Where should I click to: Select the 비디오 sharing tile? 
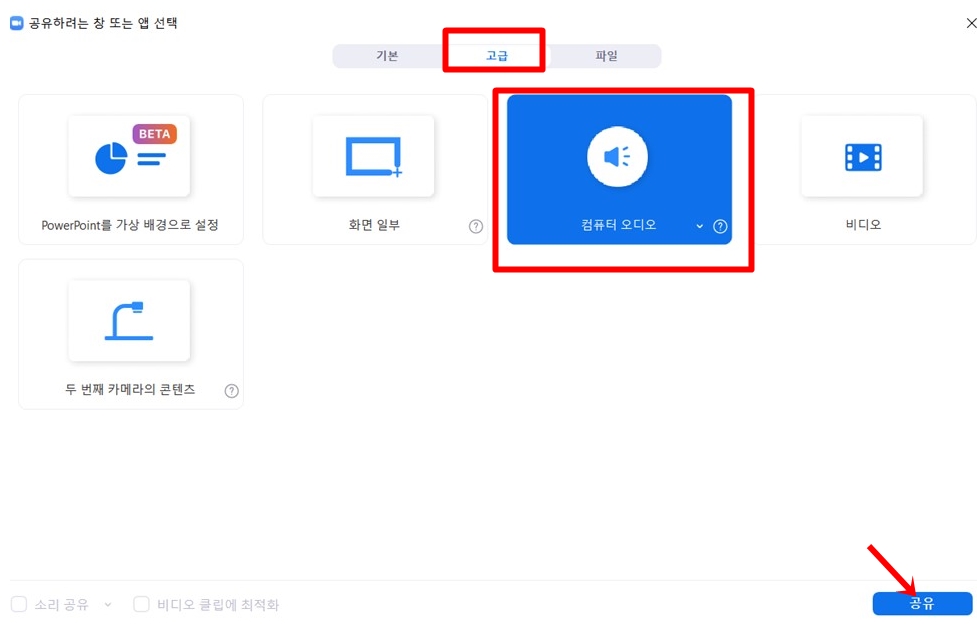point(862,160)
